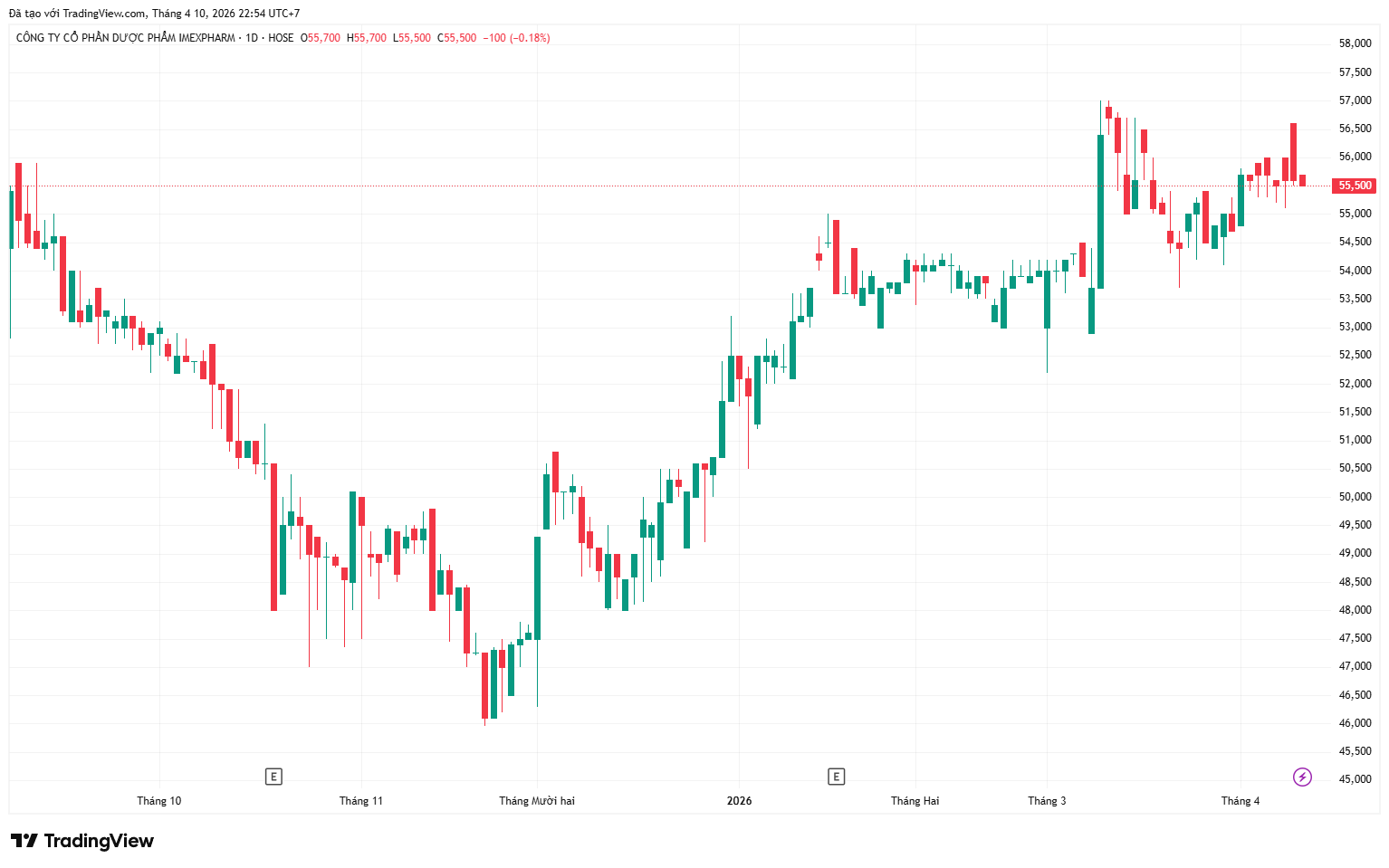1389x868 pixels.
Task: Select Tháng Hai on the time axis
Action: [x=915, y=801]
